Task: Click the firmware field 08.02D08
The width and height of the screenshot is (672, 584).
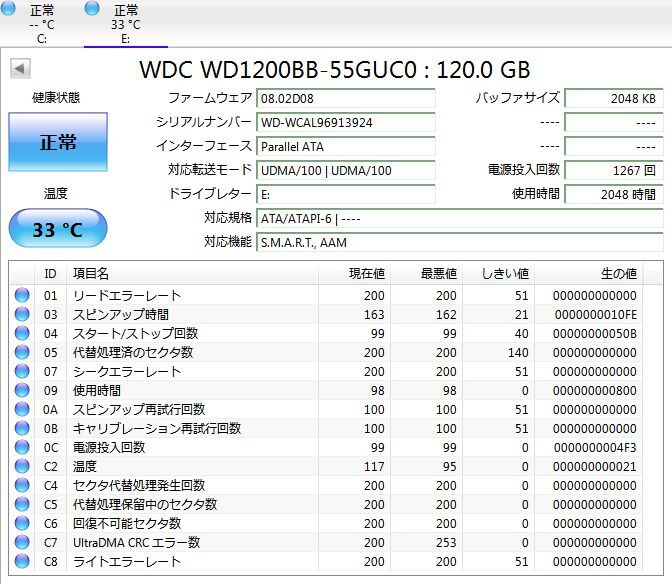Action: click(346, 99)
